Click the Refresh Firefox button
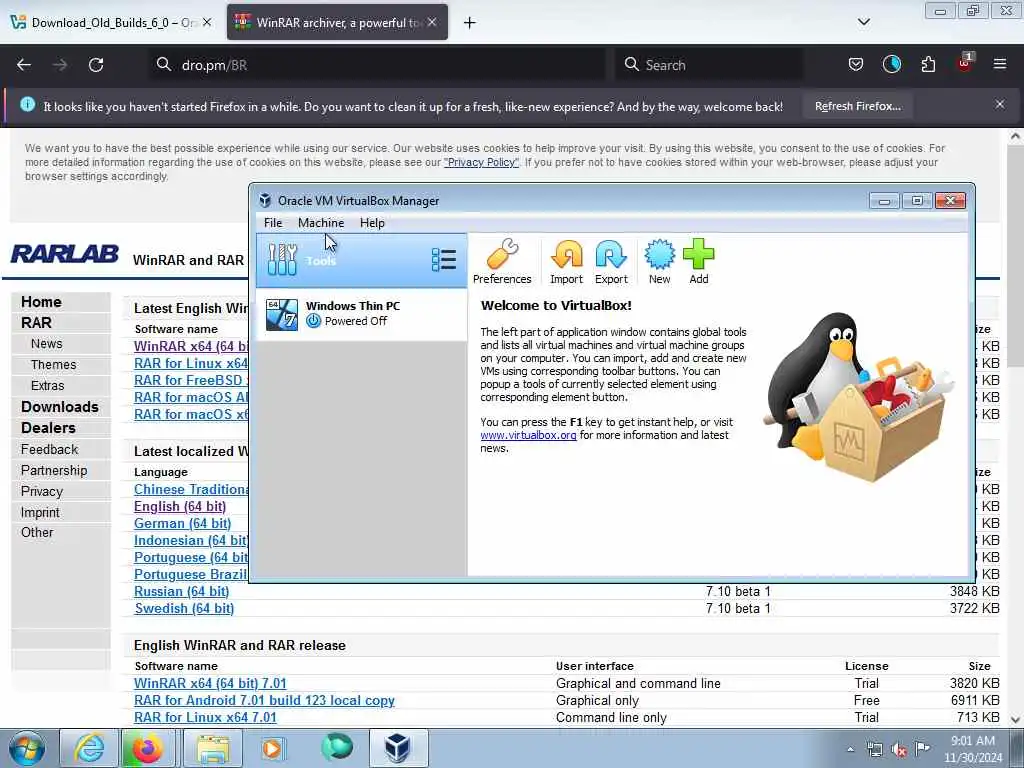1024x768 pixels. (x=857, y=106)
